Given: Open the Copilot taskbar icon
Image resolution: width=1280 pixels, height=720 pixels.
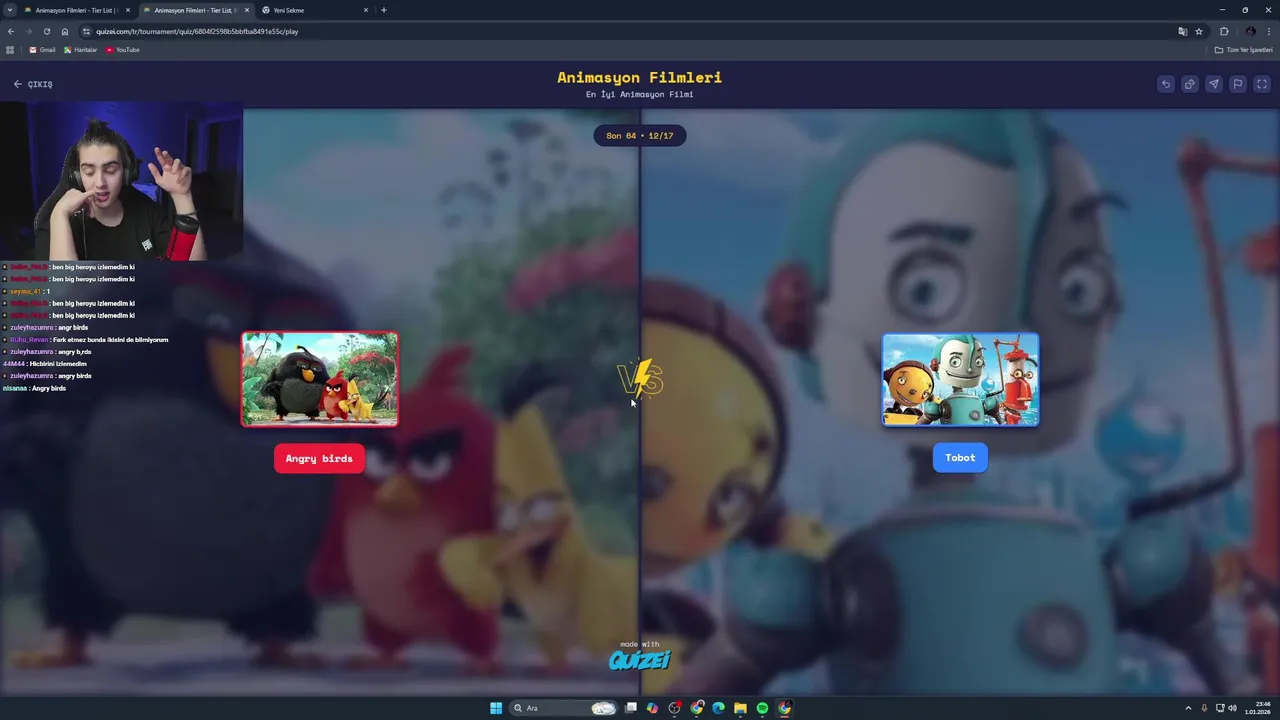Looking at the screenshot, I should coord(653,708).
